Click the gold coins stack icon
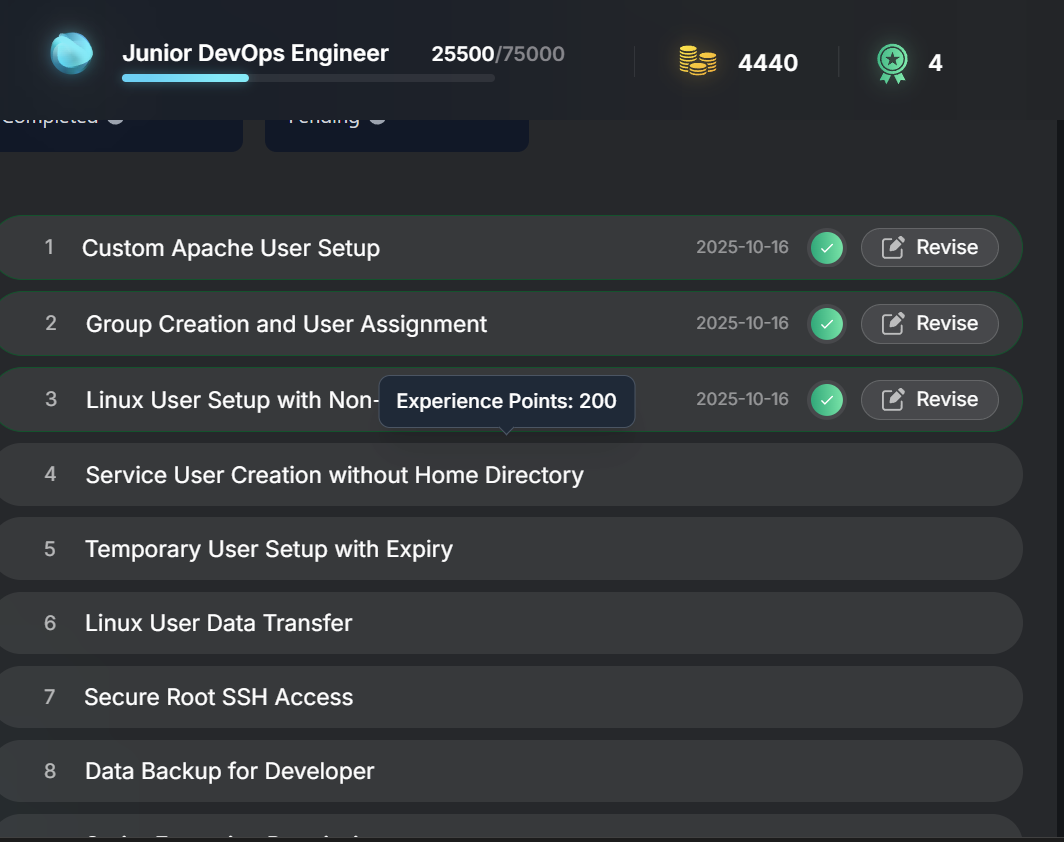 (x=697, y=61)
